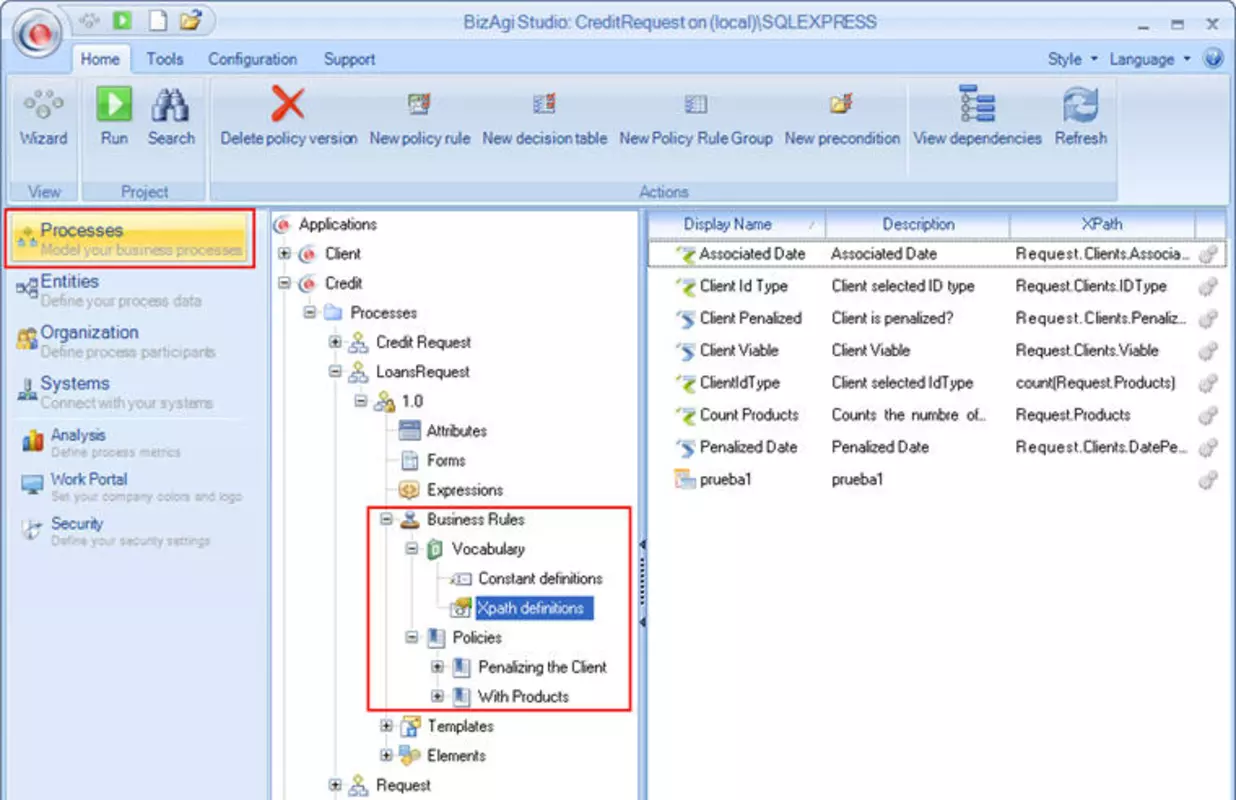Click the Attributes node icon
This screenshot has width=1236, height=800.
[409, 431]
